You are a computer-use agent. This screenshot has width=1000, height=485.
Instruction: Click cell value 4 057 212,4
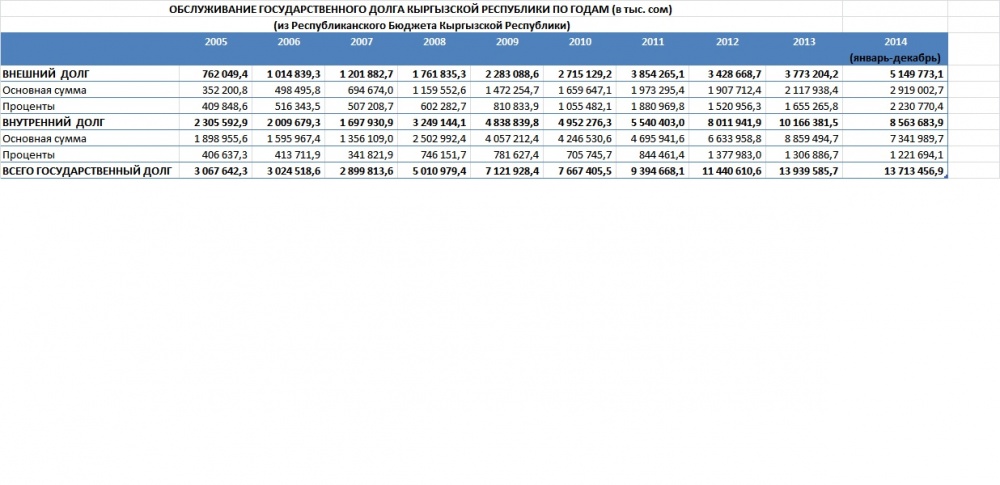click(513, 138)
